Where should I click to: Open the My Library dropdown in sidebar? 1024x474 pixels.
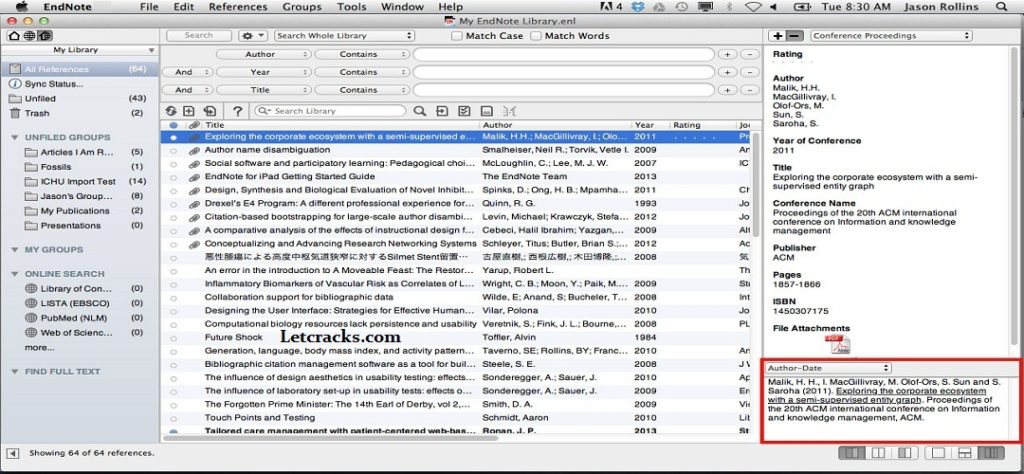click(x=80, y=50)
